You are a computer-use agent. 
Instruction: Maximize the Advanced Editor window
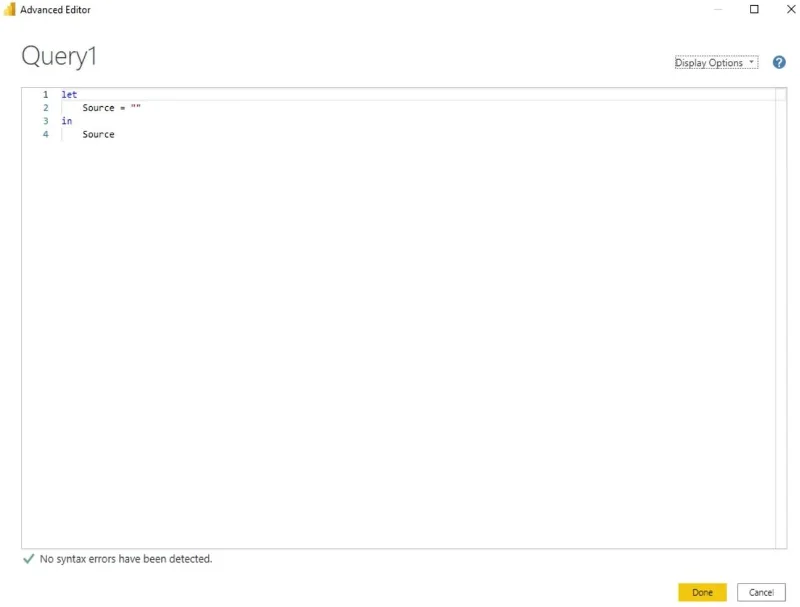pos(754,9)
